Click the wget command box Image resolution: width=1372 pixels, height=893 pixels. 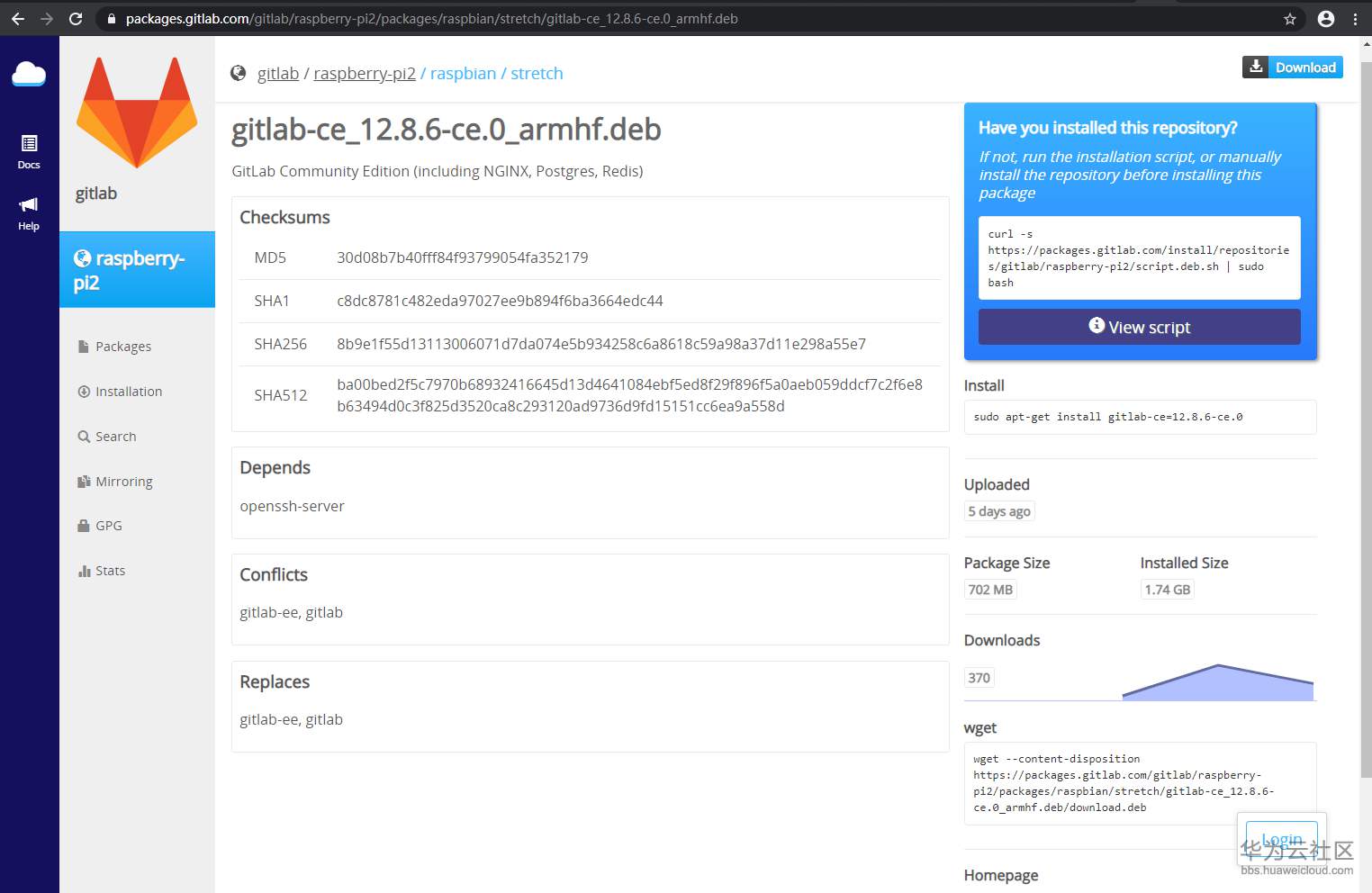(1140, 783)
